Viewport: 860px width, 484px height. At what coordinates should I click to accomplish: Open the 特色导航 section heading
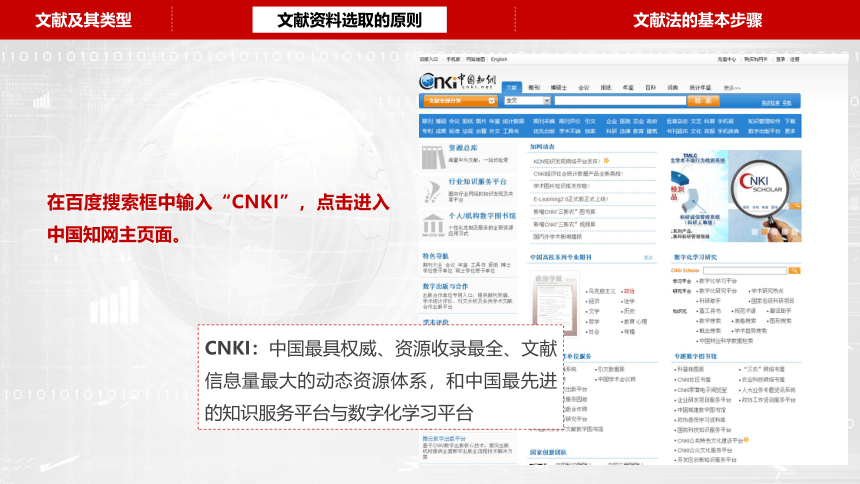(x=435, y=256)
